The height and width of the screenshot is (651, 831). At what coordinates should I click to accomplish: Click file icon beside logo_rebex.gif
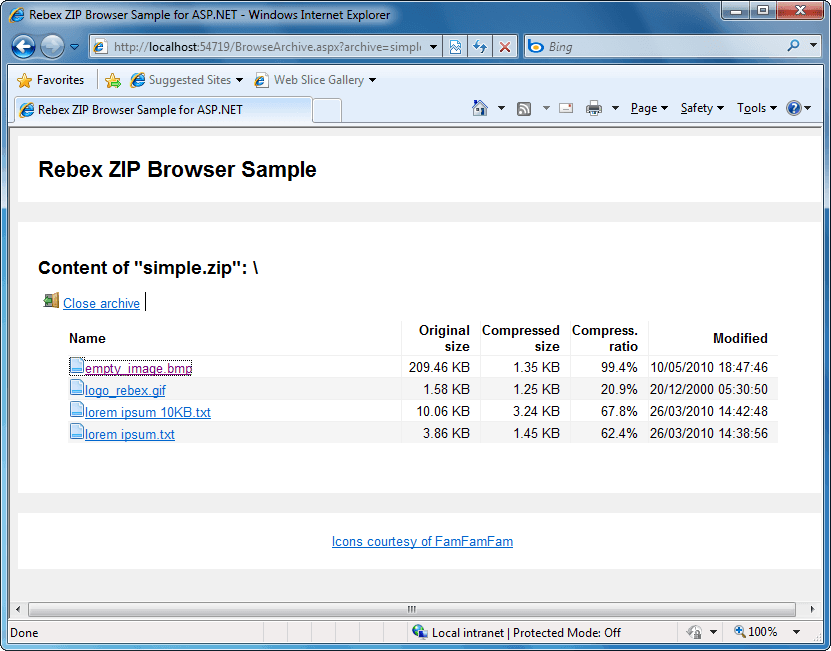(x=77, y=388)
